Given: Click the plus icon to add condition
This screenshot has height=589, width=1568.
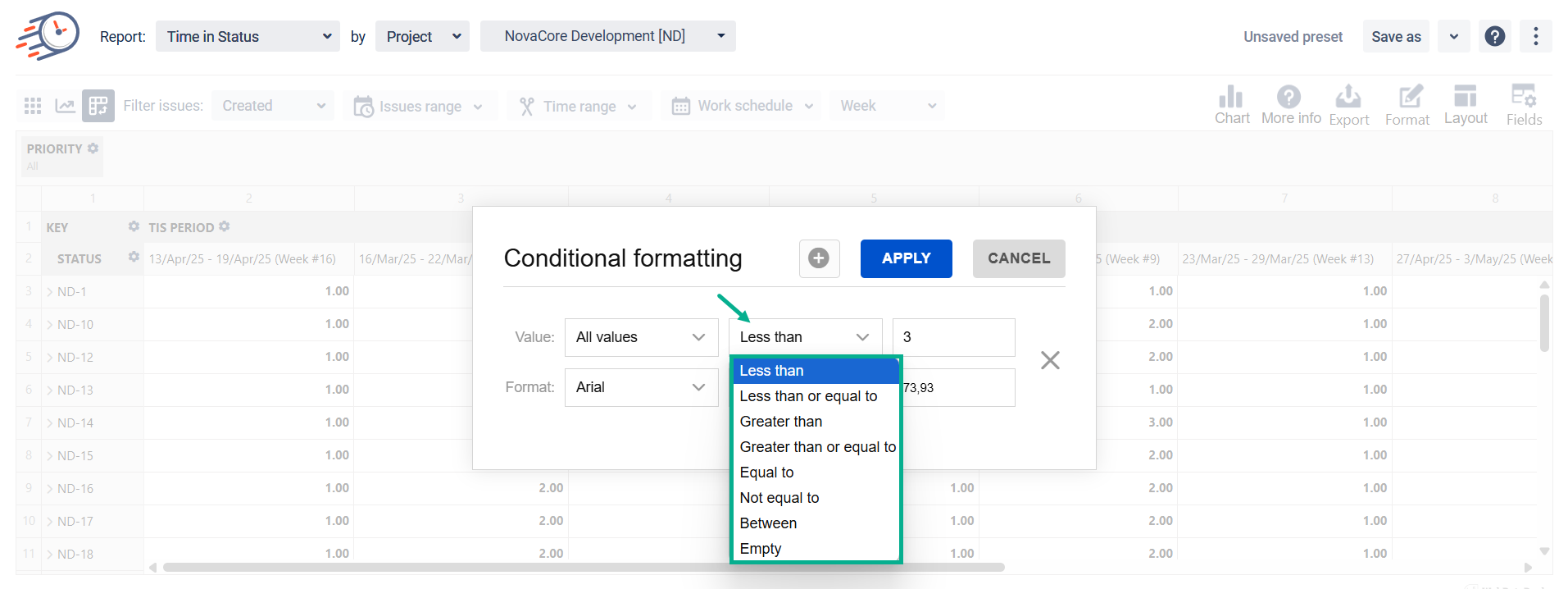Looking at the screenshot, I should tap(819, 258).
